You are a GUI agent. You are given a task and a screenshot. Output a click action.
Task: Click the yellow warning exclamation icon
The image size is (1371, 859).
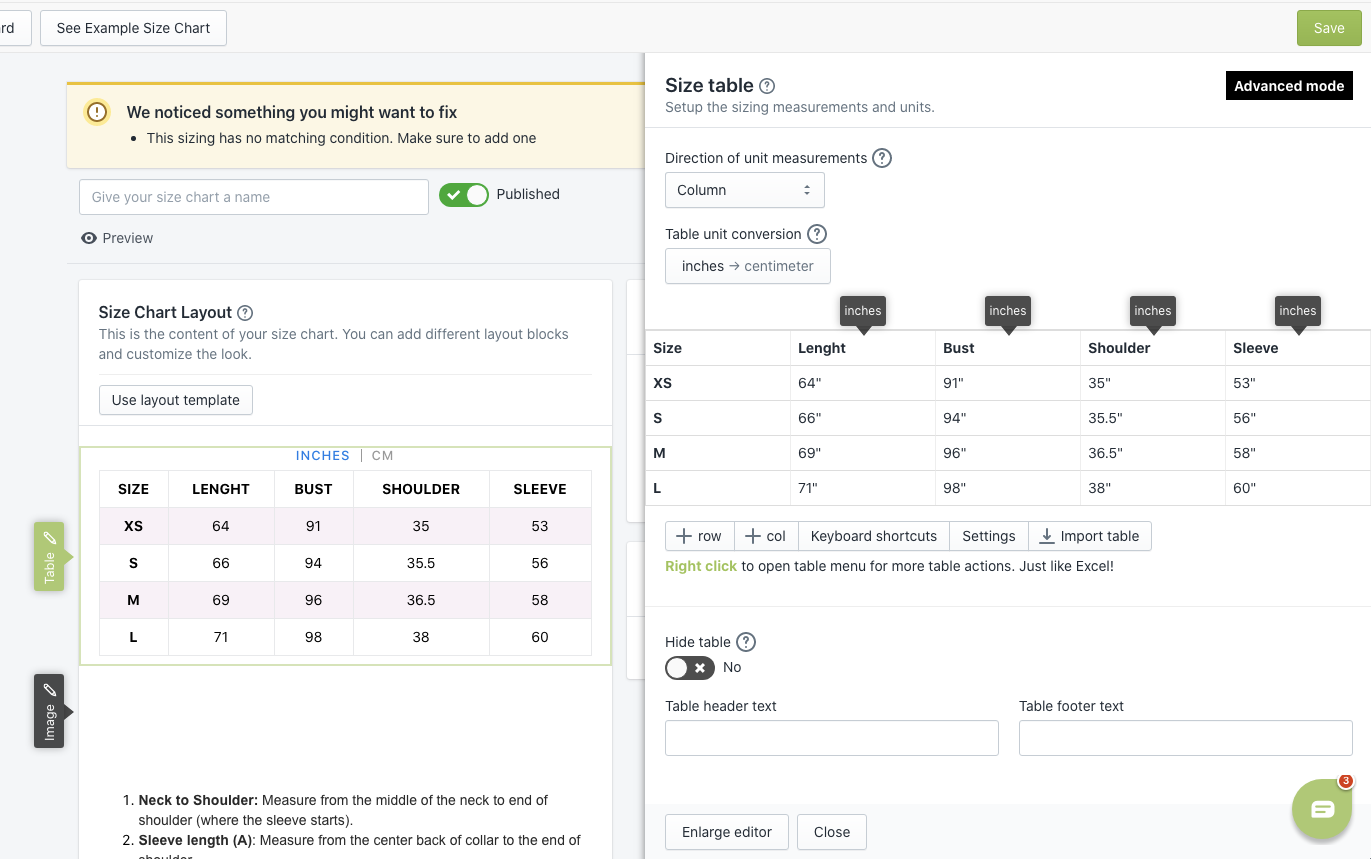pyautogui.click(x=97, y=112)
